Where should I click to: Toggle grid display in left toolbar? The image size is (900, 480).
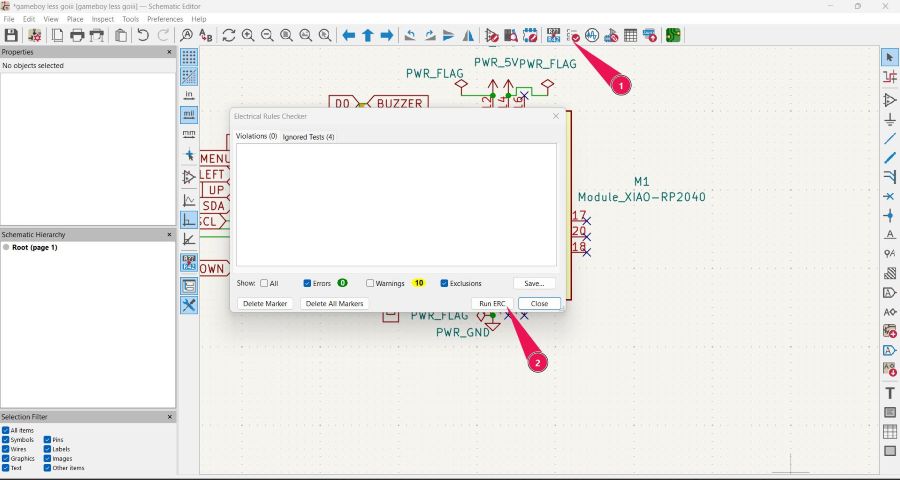(189, 57)
